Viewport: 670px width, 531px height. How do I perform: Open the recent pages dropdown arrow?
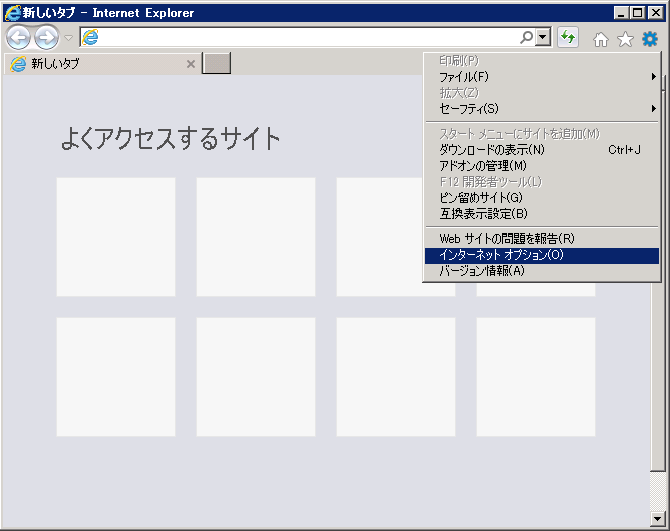click(68, 38)
